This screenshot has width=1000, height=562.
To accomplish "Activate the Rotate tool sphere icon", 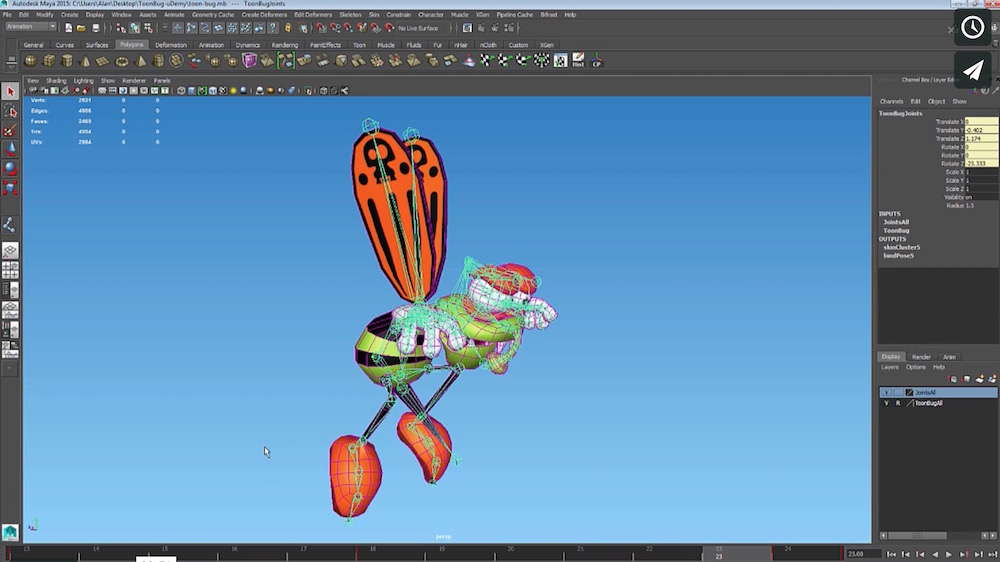I will pyautogui.click(x=11, y=167).
